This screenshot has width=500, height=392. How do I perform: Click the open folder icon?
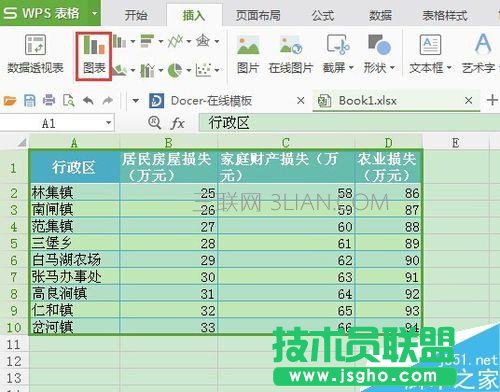(10, 100)
